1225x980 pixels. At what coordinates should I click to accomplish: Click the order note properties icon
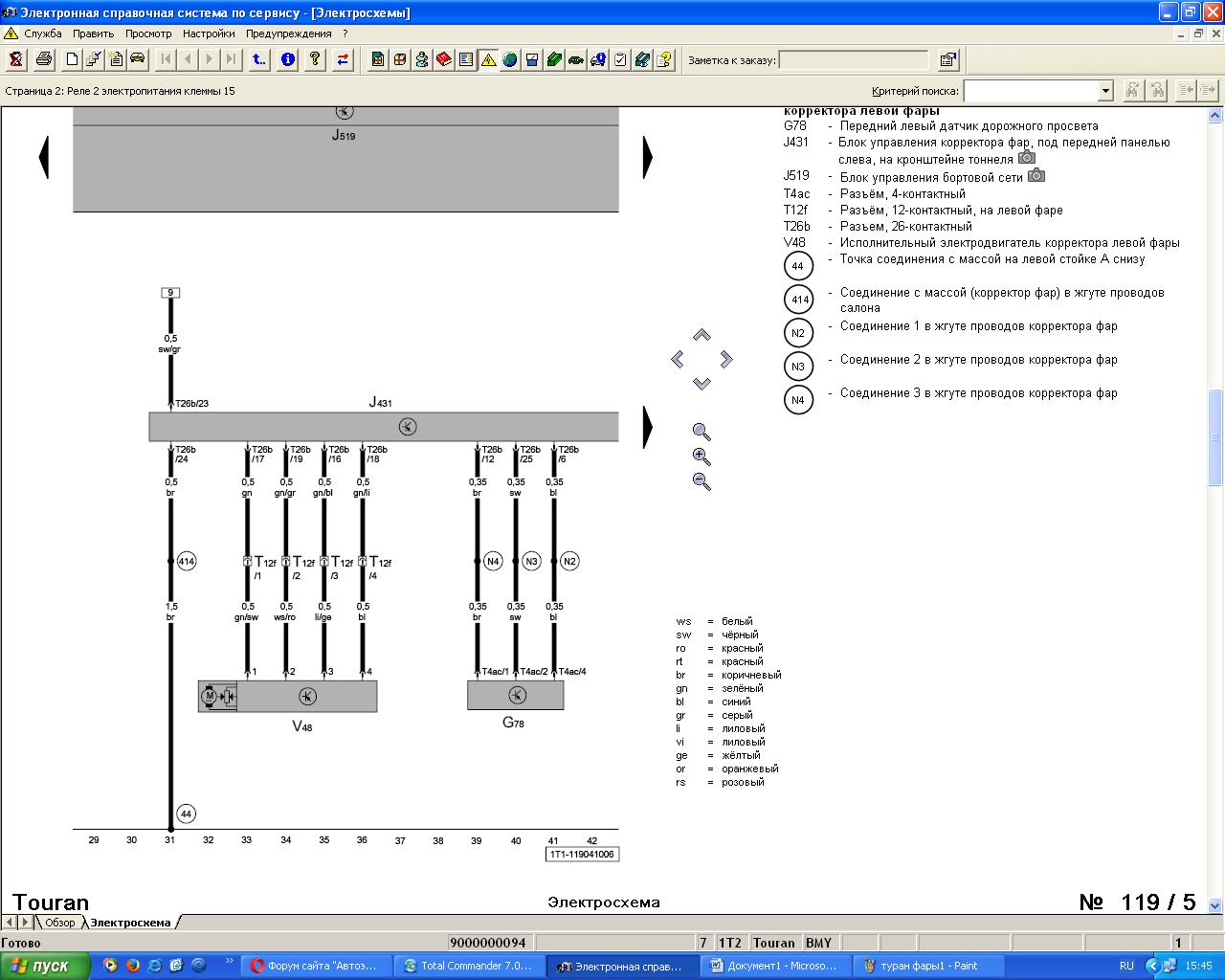[947, 59]
